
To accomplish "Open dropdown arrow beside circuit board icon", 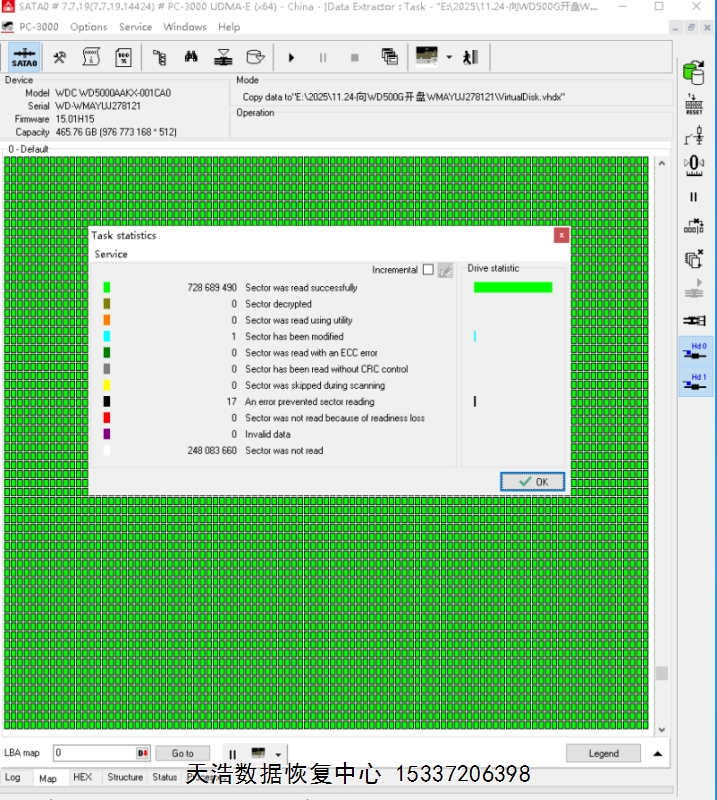I will (x=449, y=57).
